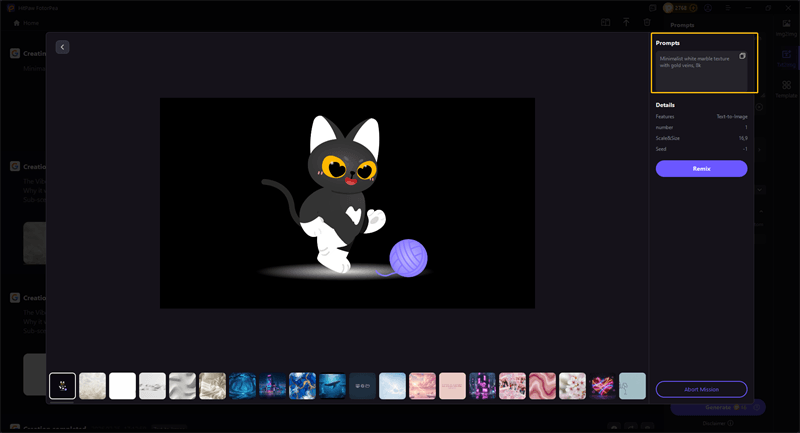Open the feedback message icon in title bar
Screen dimensions: 800x433
[x=653, y=8]
